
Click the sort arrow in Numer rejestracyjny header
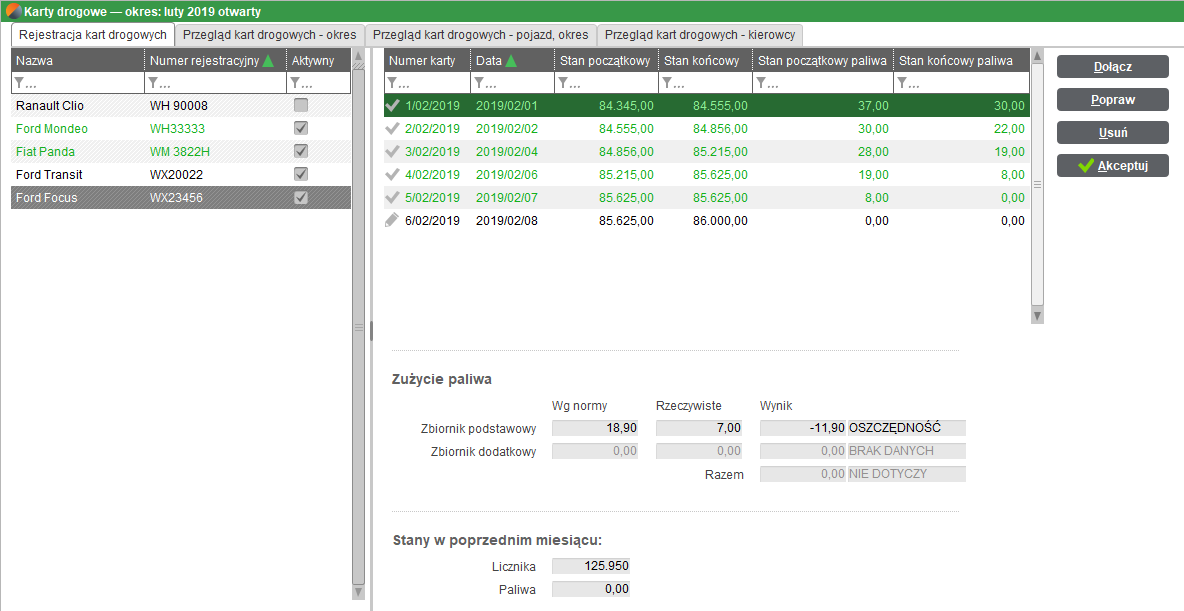268,61
